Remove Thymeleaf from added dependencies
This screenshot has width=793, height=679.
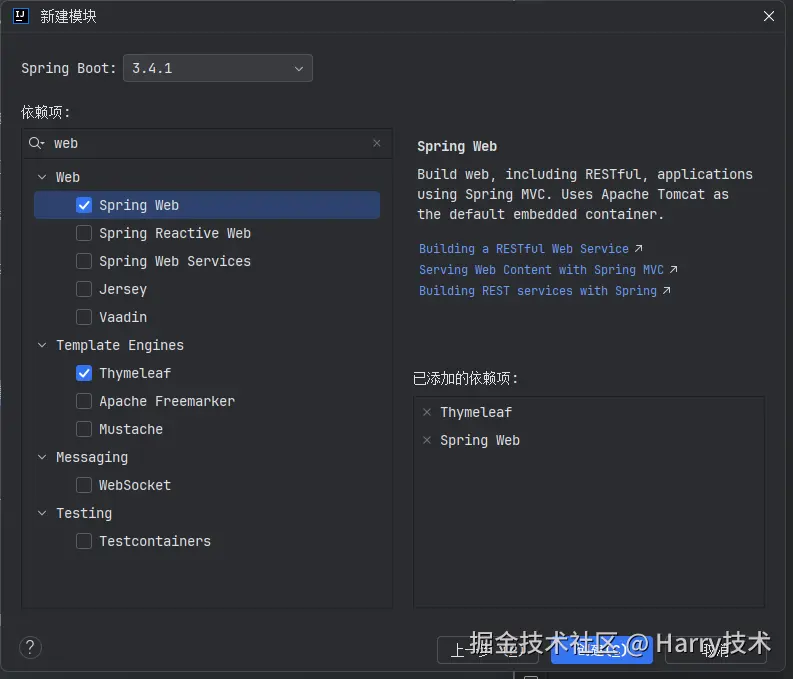[x=427, y=412]
